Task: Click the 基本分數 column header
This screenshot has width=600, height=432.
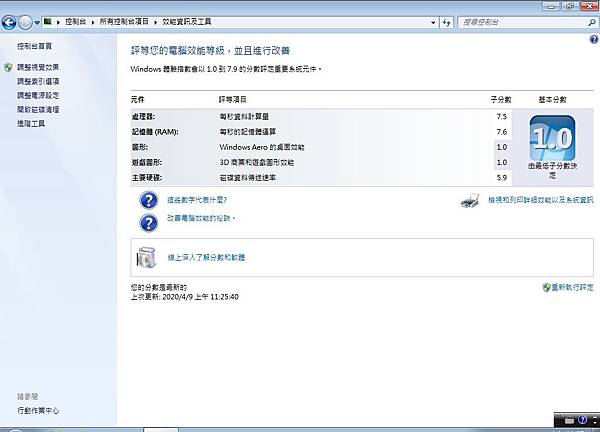Action: [552, 99]
